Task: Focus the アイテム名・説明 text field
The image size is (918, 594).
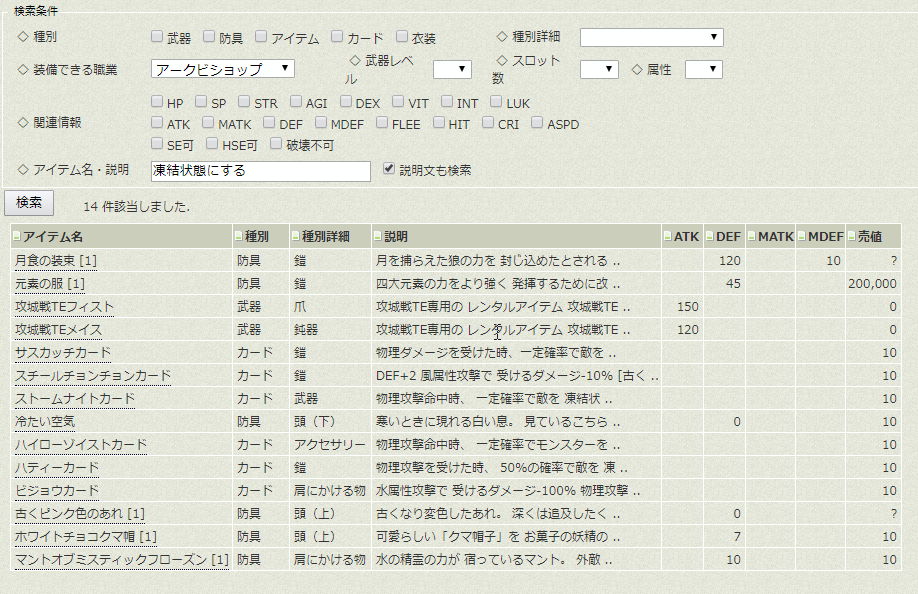Action: click(x=261, y=171)
